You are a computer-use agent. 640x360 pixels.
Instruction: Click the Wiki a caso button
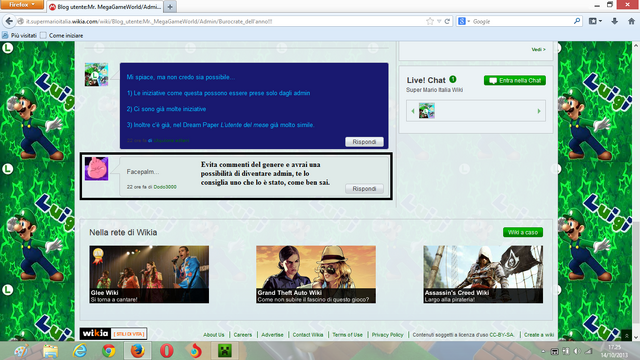click(x=523, y=232)
